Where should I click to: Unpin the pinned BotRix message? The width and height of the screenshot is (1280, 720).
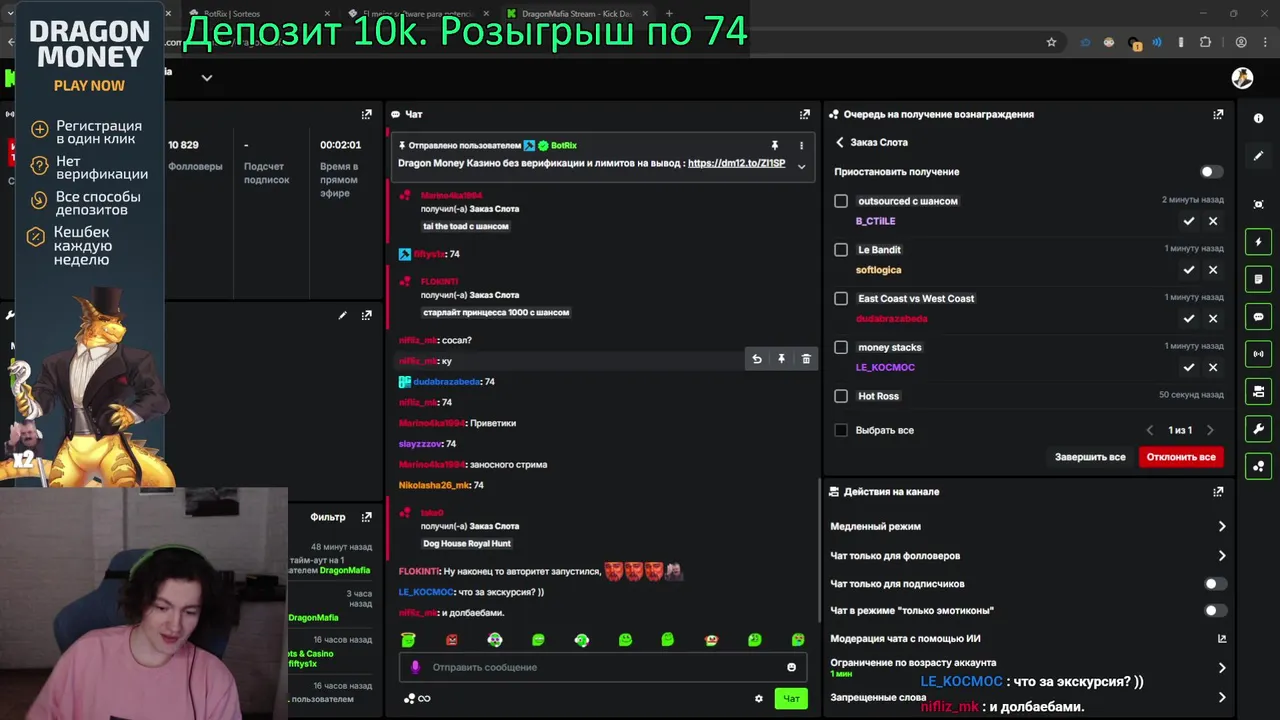(774, 145)
